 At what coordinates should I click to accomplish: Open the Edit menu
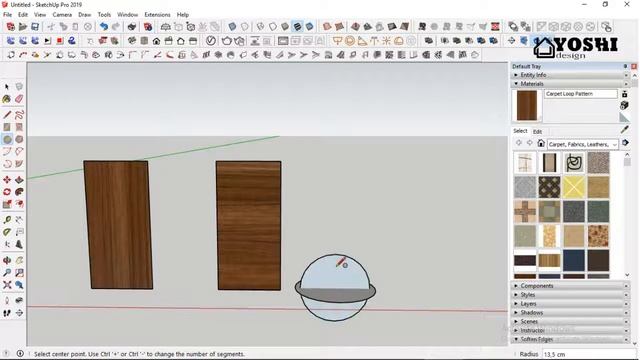click(x=23, y=15)
